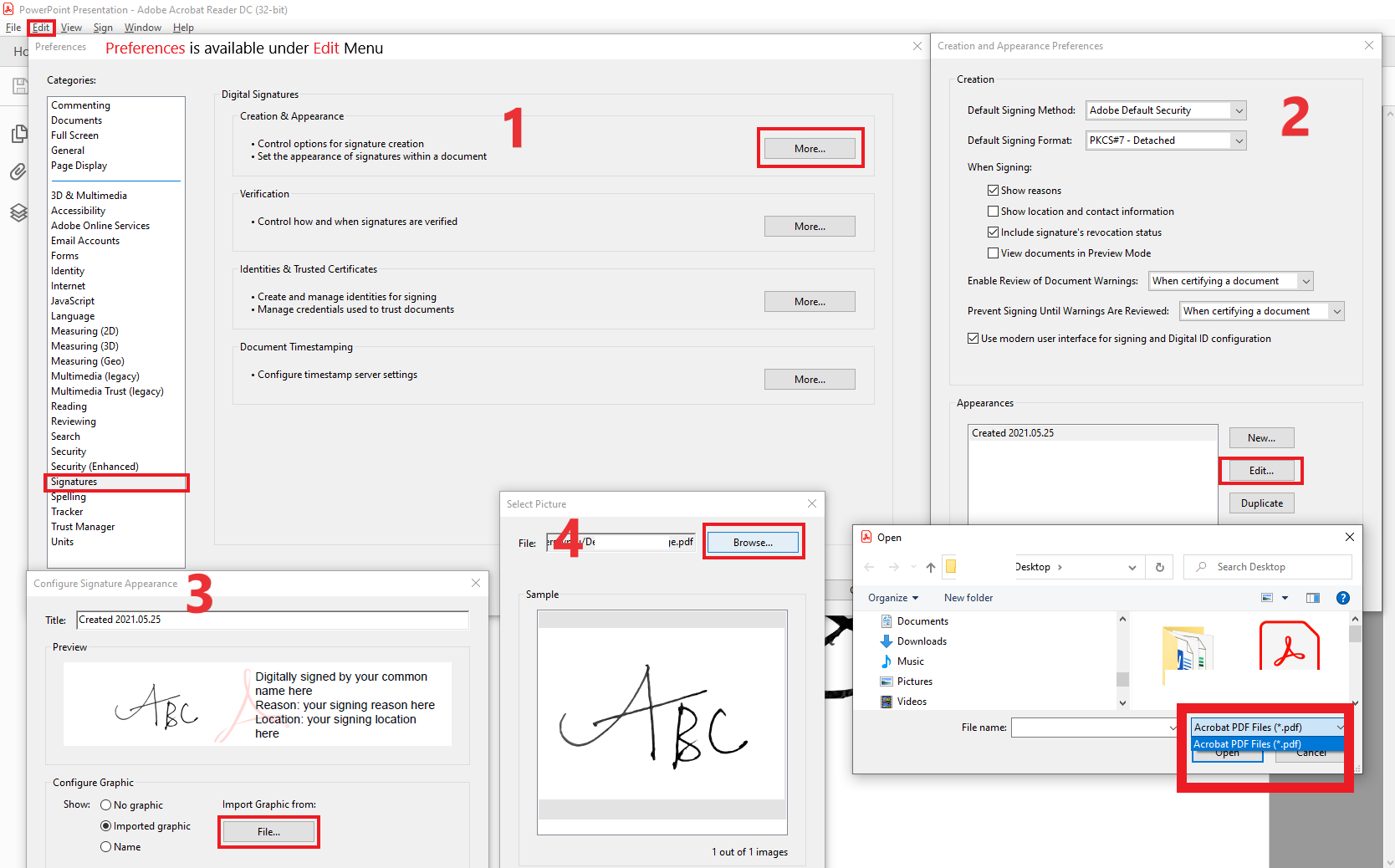Screen dimensions: 1395x868
Task: Open the Attachments panel with paperclip icon
Action: 18,171
